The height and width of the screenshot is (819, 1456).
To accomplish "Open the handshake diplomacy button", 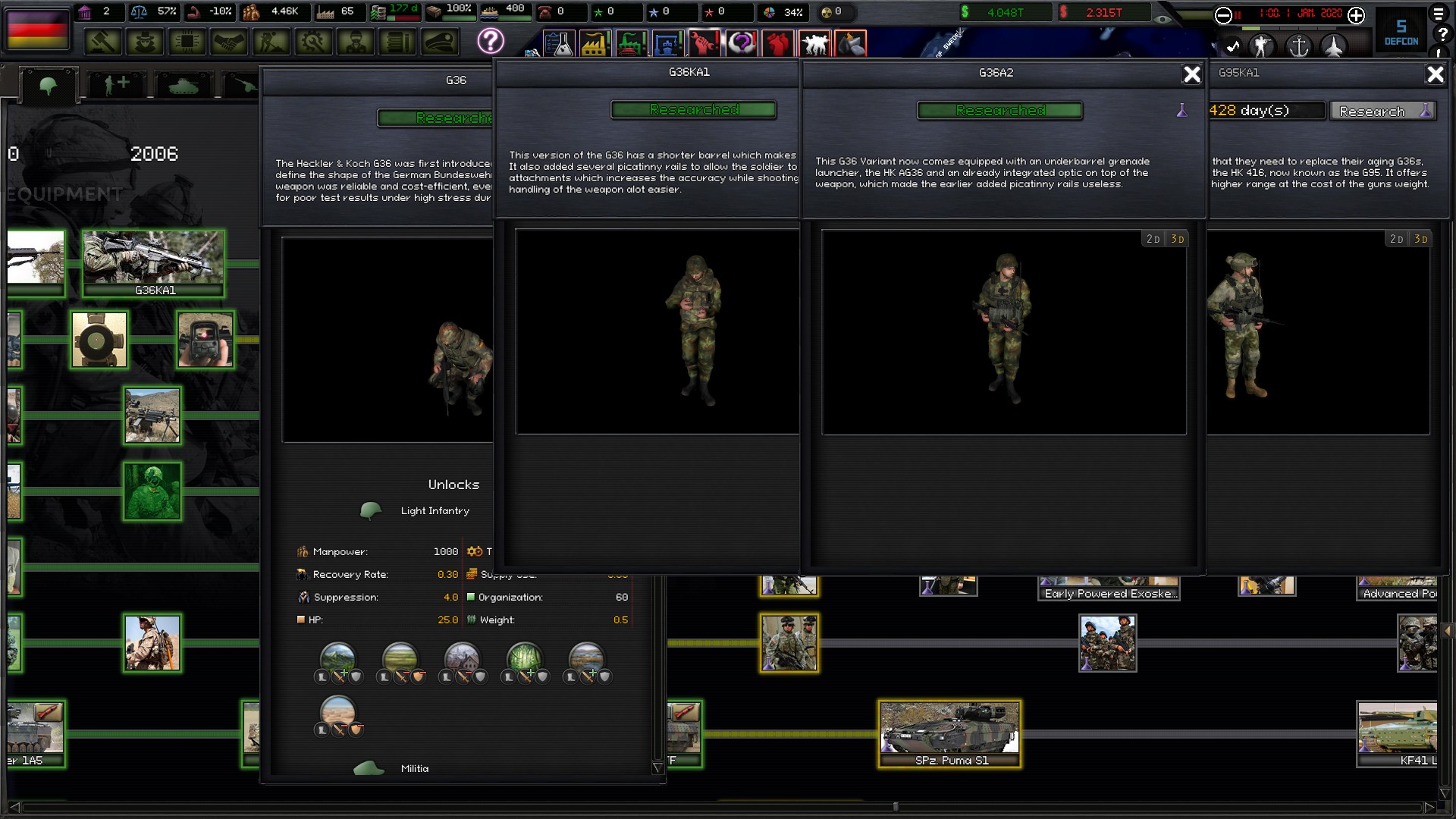I will point(229,42).
